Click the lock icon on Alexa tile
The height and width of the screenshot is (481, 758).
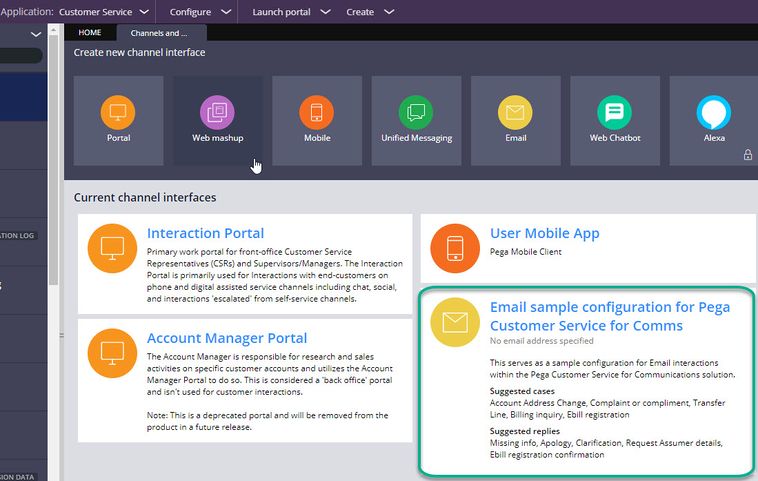(748, 155)
